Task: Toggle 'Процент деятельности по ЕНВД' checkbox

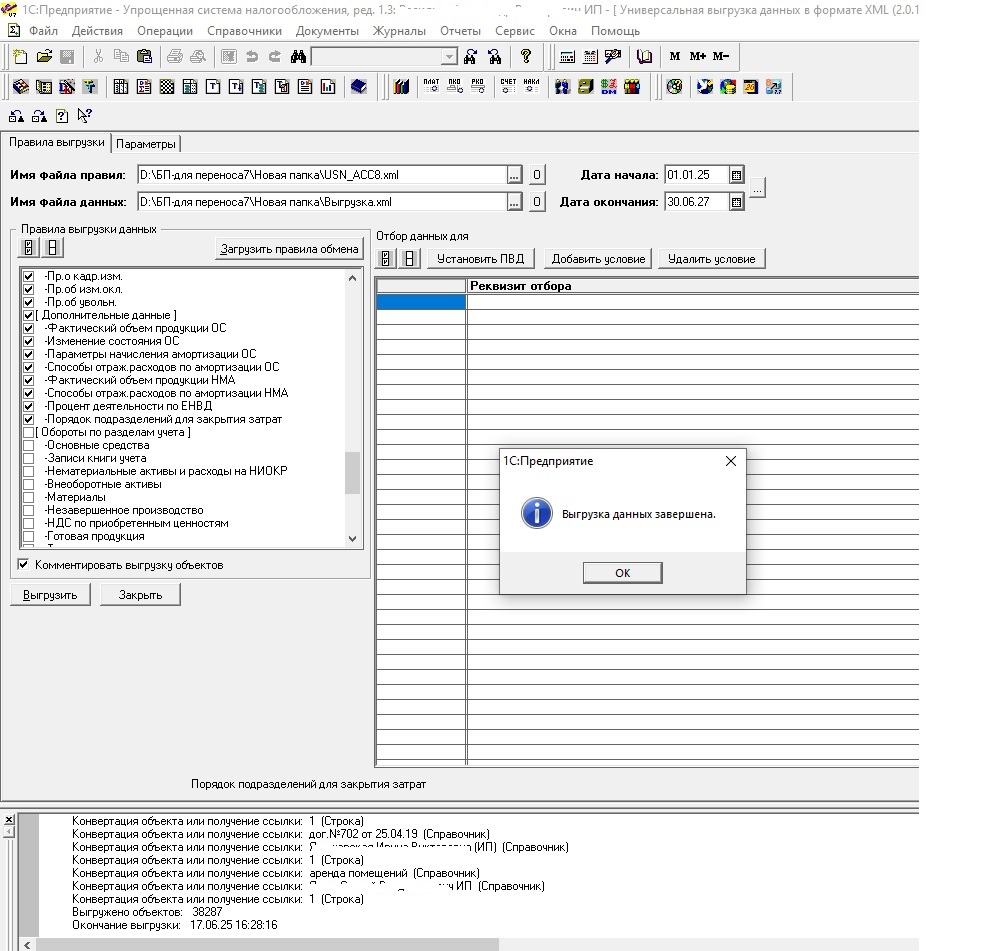Action: pyautogui.click(x=28, y=406)
